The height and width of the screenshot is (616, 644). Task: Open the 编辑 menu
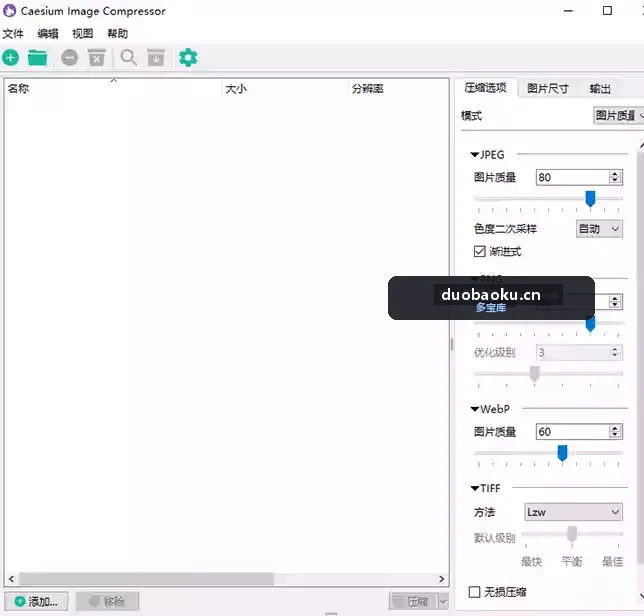48,34
